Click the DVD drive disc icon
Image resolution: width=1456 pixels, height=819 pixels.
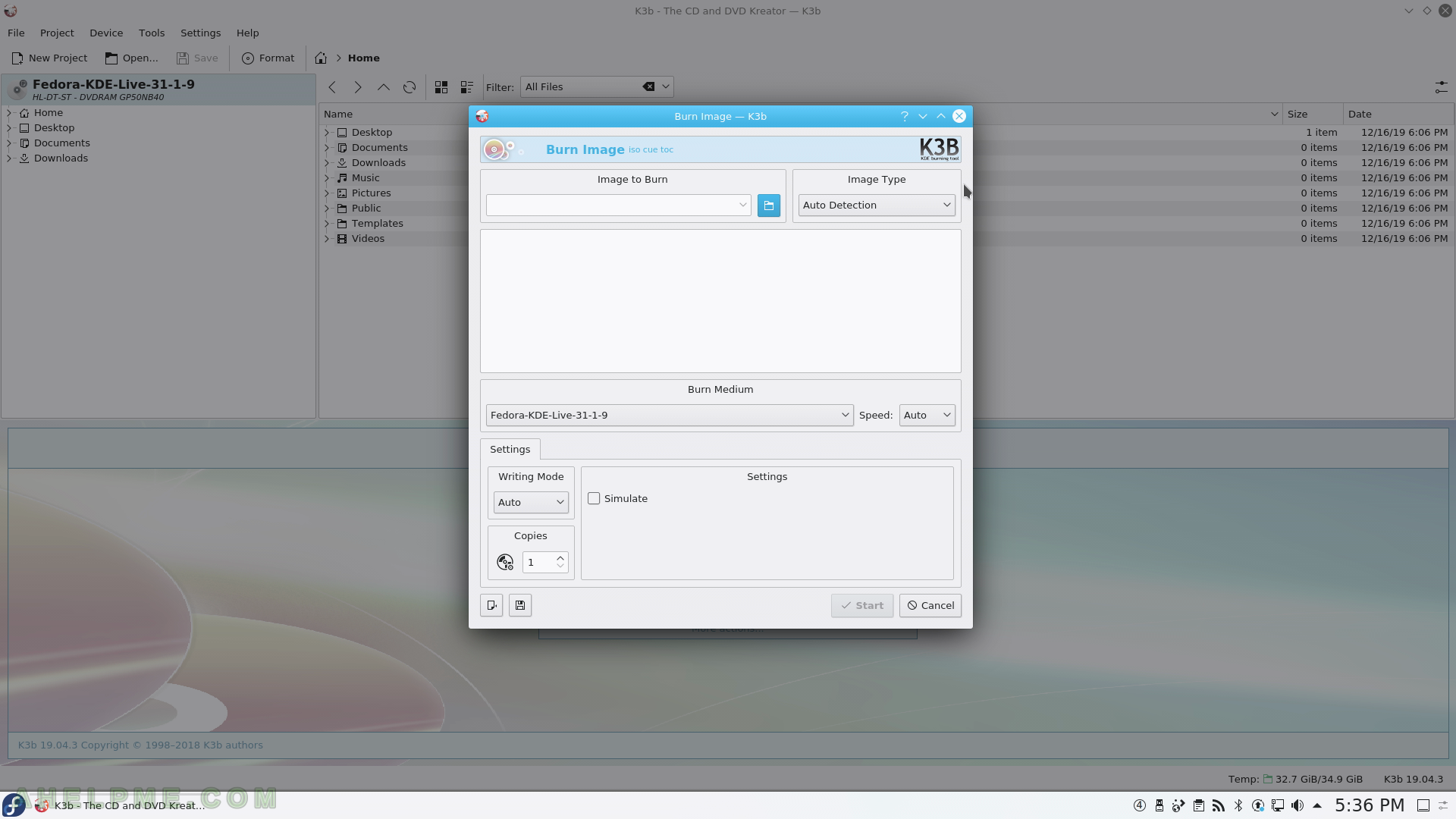[x=17, y=89]
